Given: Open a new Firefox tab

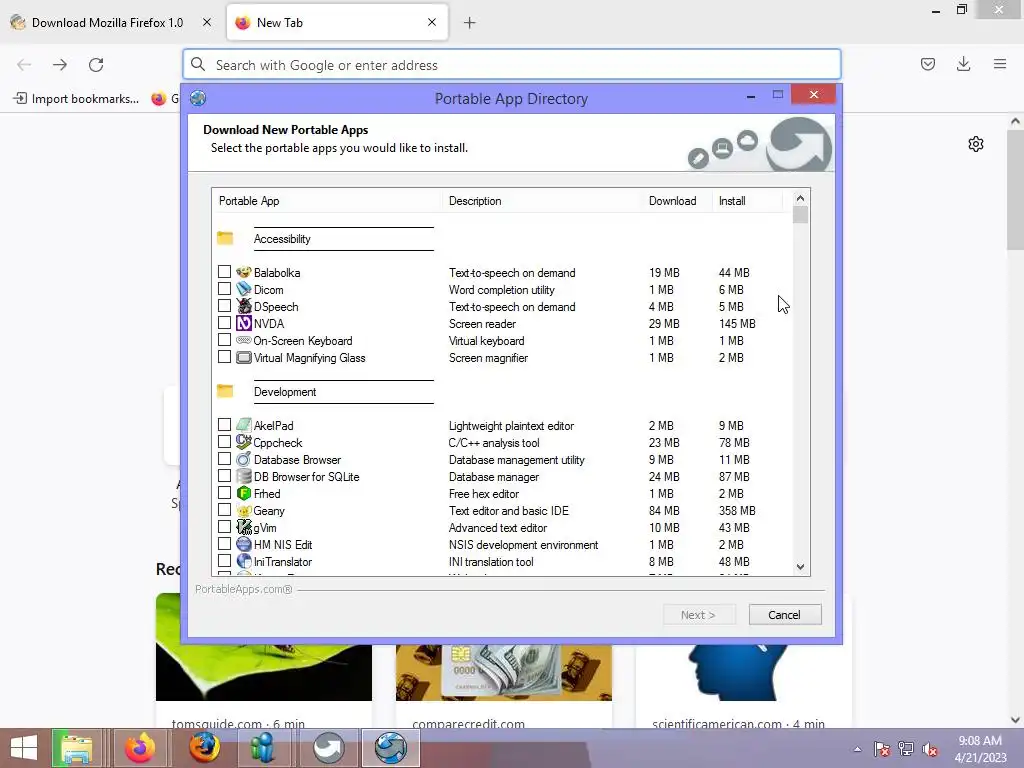Looking at the screenshot, I should [x=469, y=23].
